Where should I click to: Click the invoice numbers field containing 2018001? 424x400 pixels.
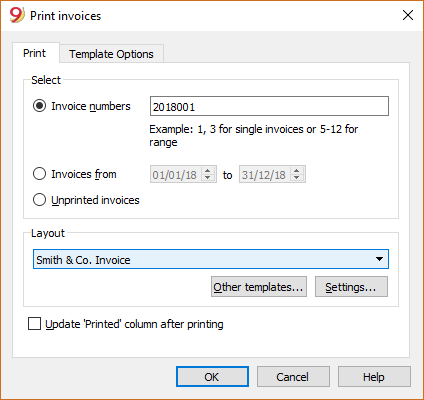[269, 106]
